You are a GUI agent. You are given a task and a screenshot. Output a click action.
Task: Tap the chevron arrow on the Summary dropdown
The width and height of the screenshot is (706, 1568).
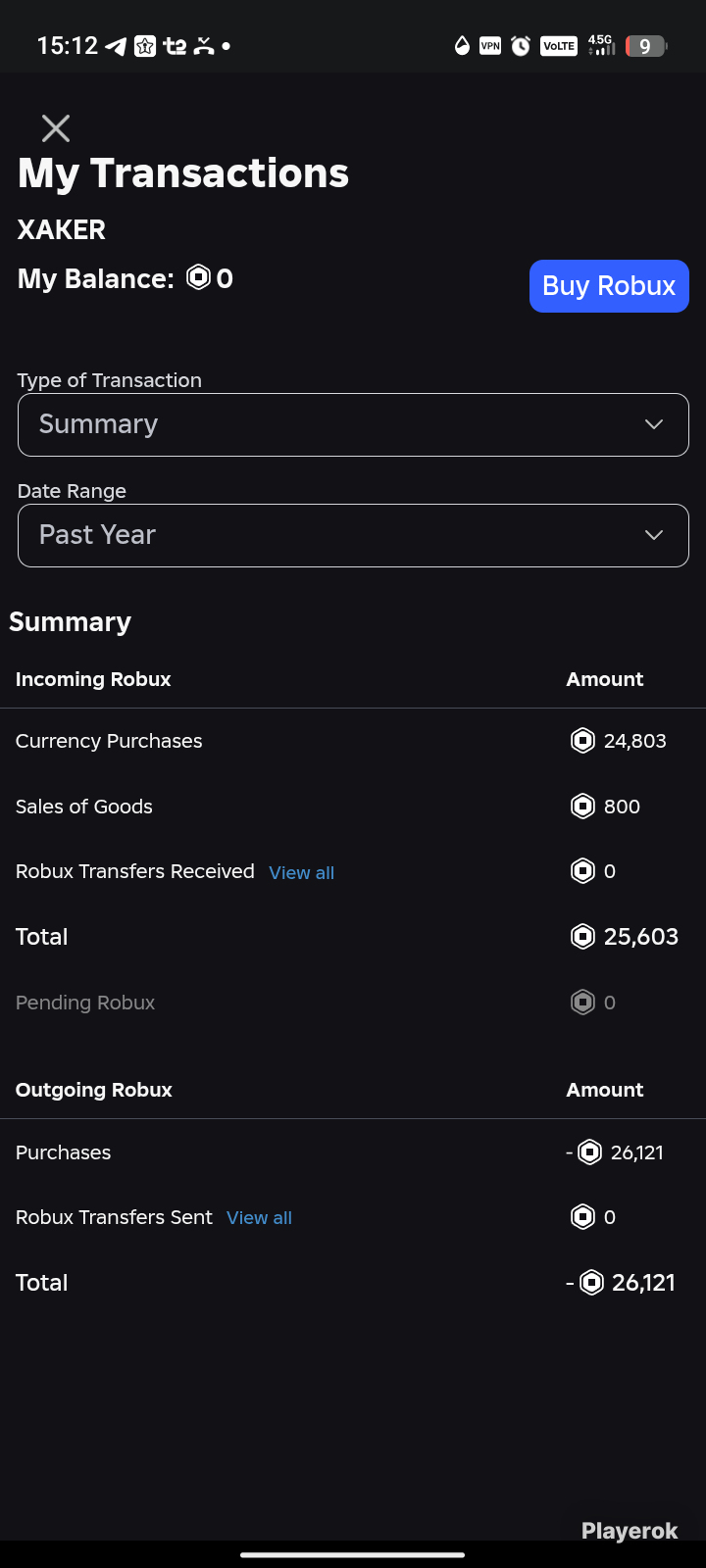654,424
